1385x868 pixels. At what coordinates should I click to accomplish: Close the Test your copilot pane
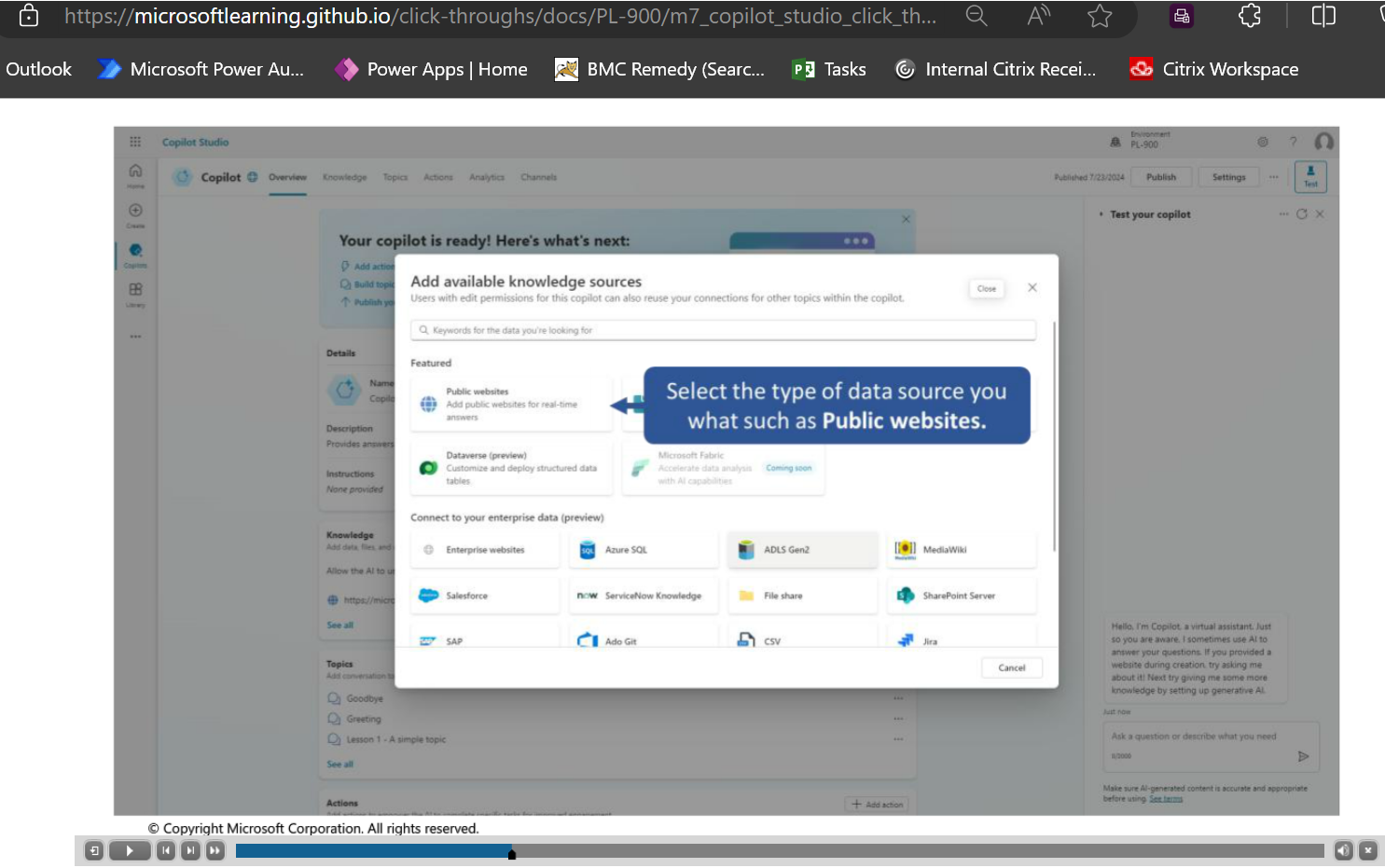click(x=1320, y=214)
